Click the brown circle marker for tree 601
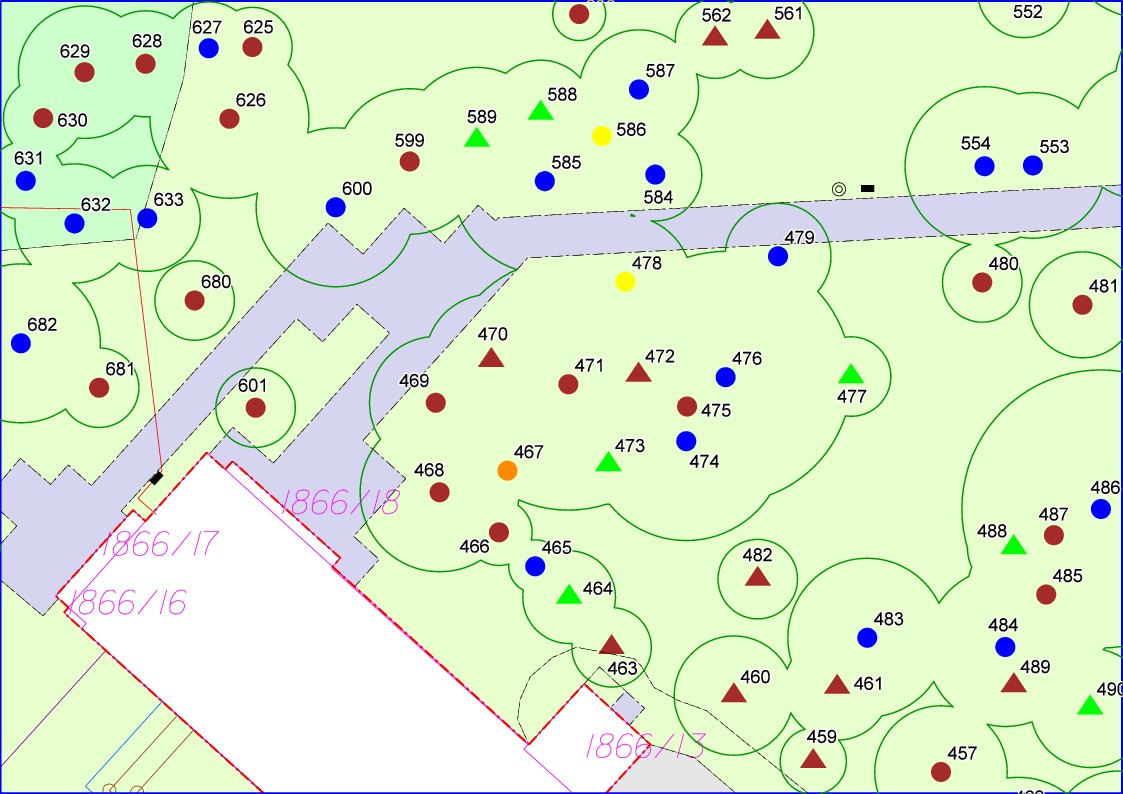 [255, 407]
